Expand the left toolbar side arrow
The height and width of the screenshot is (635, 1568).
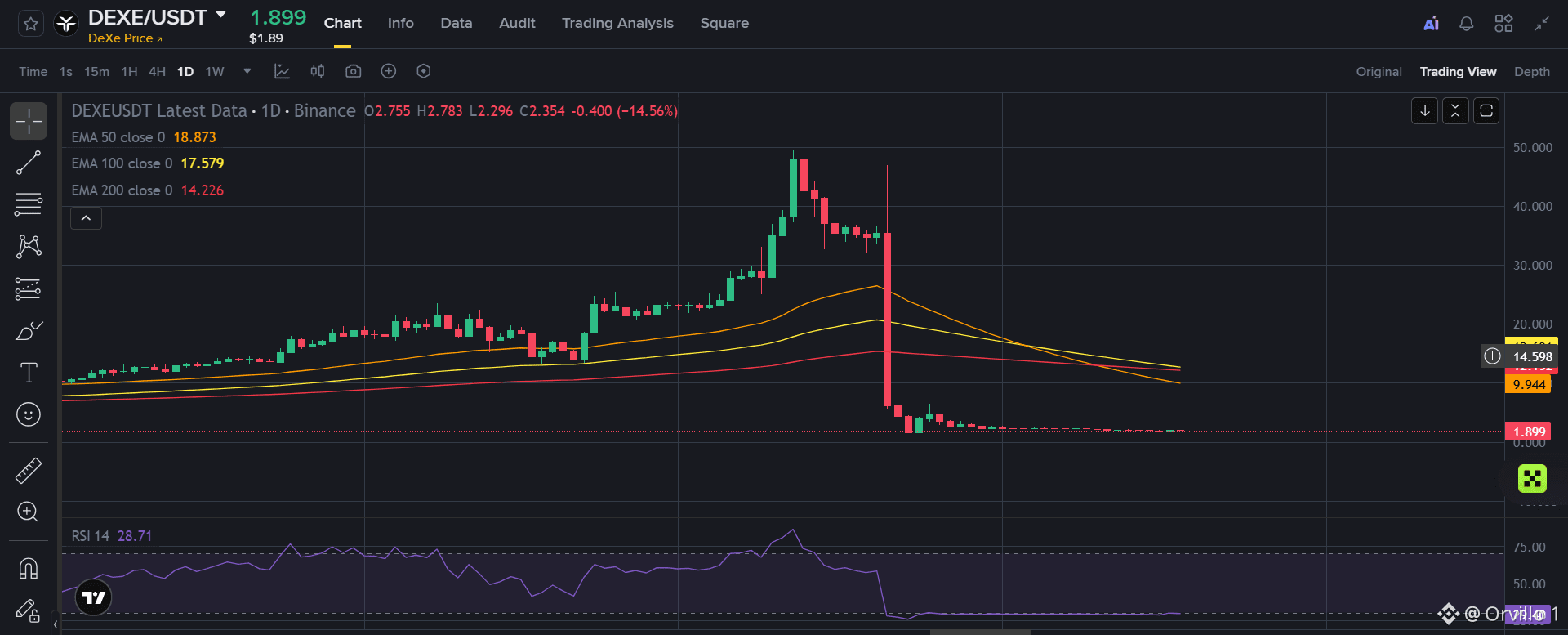(56, 624)
